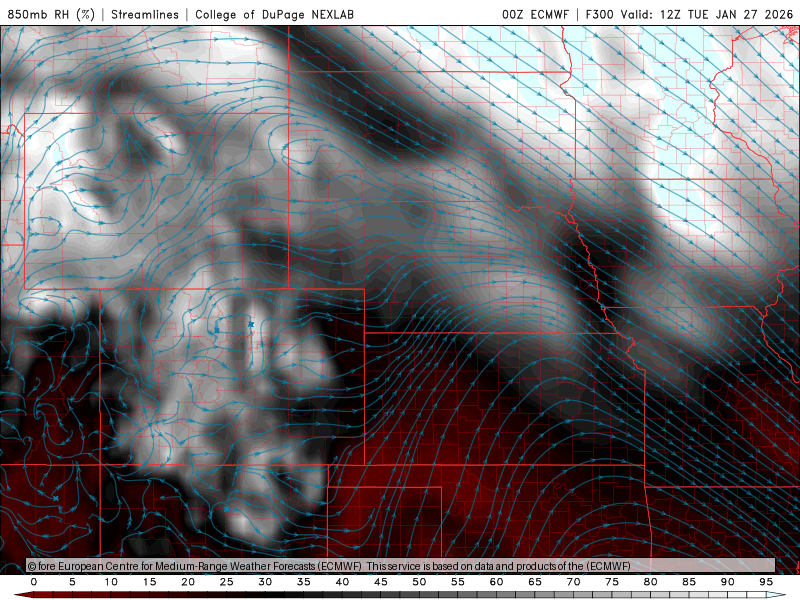Click the "850mb RH (%)" title text
Image resolution: width=800 pixels, height=600 pixels.
(x=51, y=14)
